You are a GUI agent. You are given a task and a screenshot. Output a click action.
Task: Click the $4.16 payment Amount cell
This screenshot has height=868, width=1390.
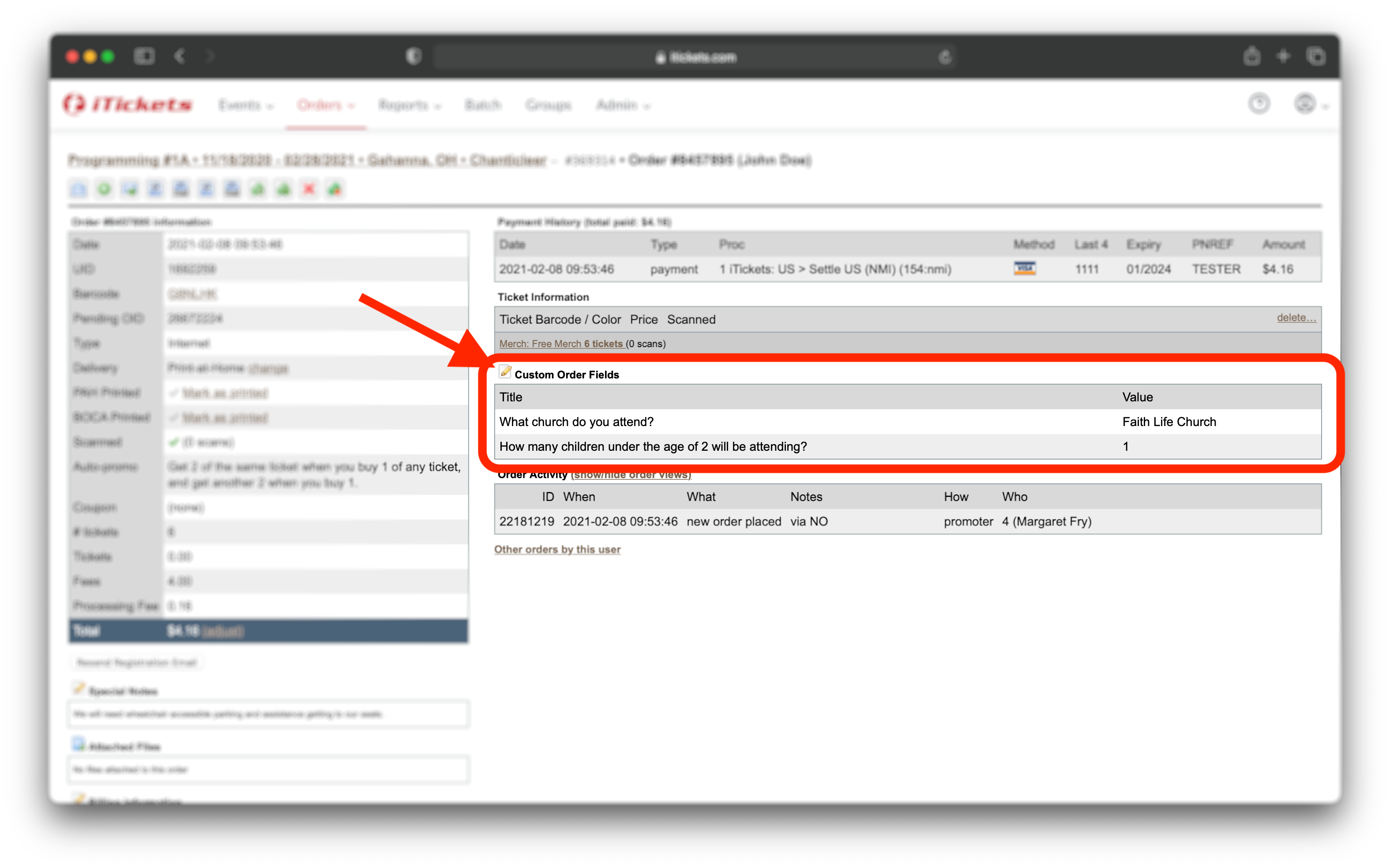tap(1277, 269)
